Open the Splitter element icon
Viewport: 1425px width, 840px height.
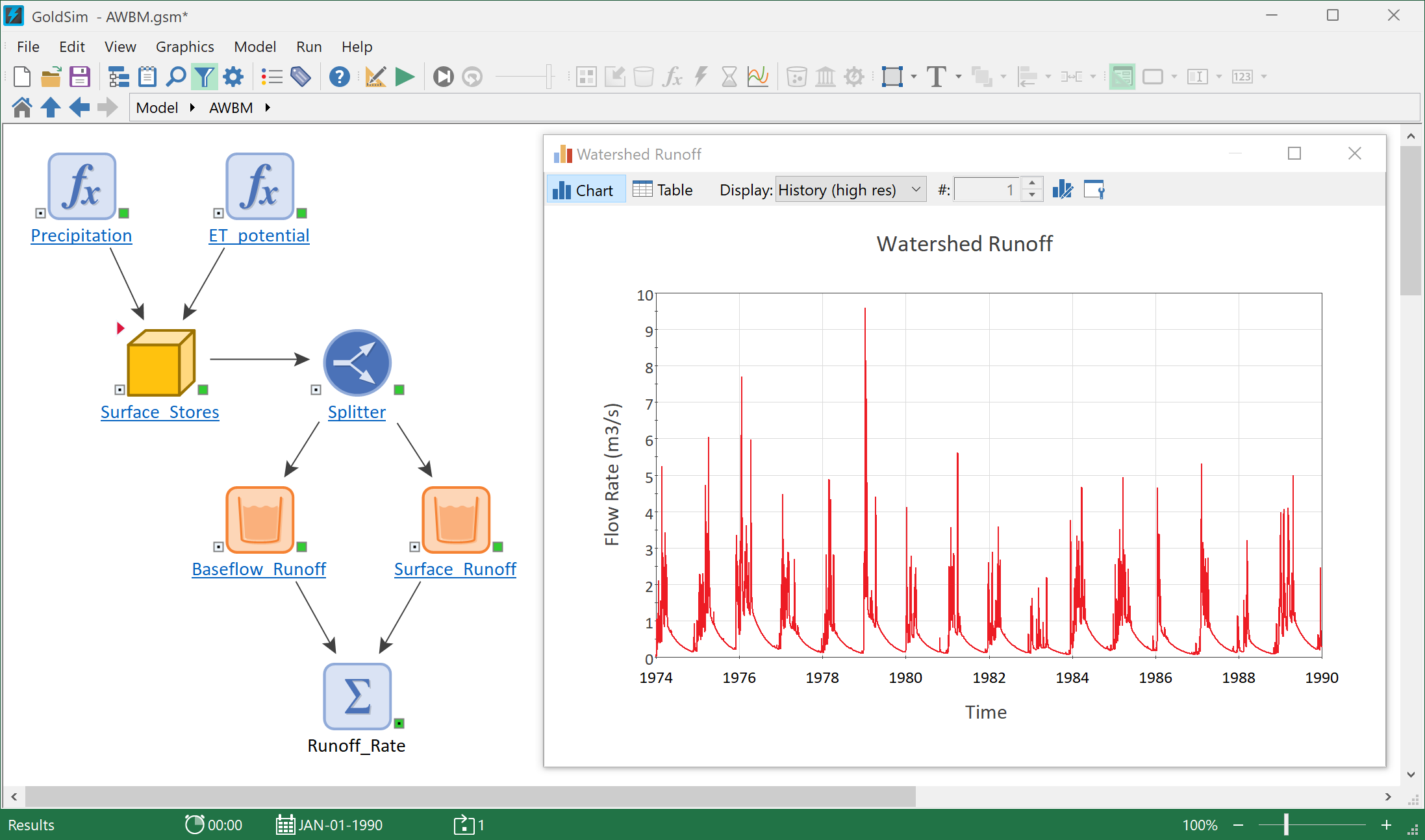[x=357, y=363]
